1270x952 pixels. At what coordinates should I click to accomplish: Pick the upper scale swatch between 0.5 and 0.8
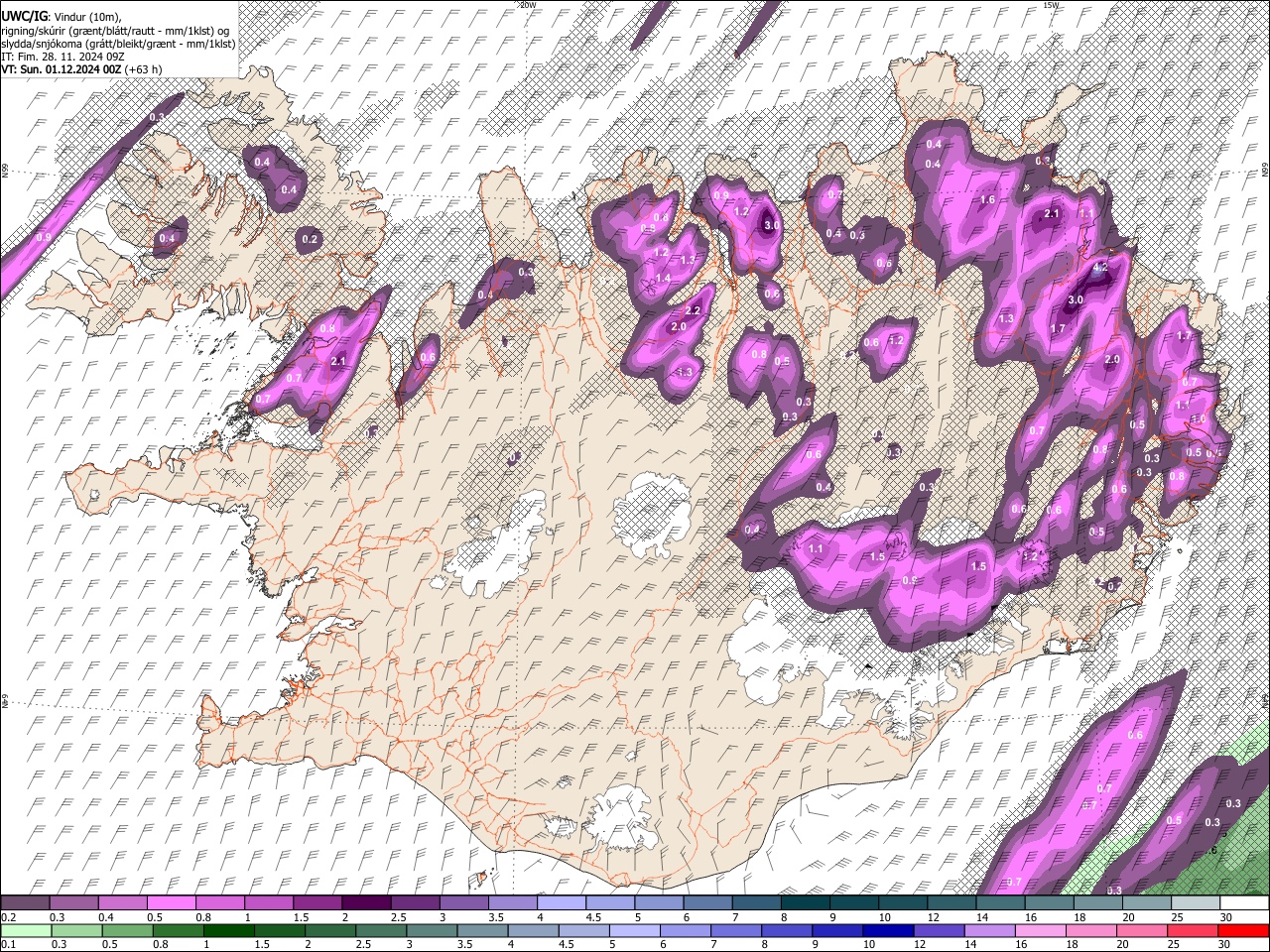tap(172, 903)
